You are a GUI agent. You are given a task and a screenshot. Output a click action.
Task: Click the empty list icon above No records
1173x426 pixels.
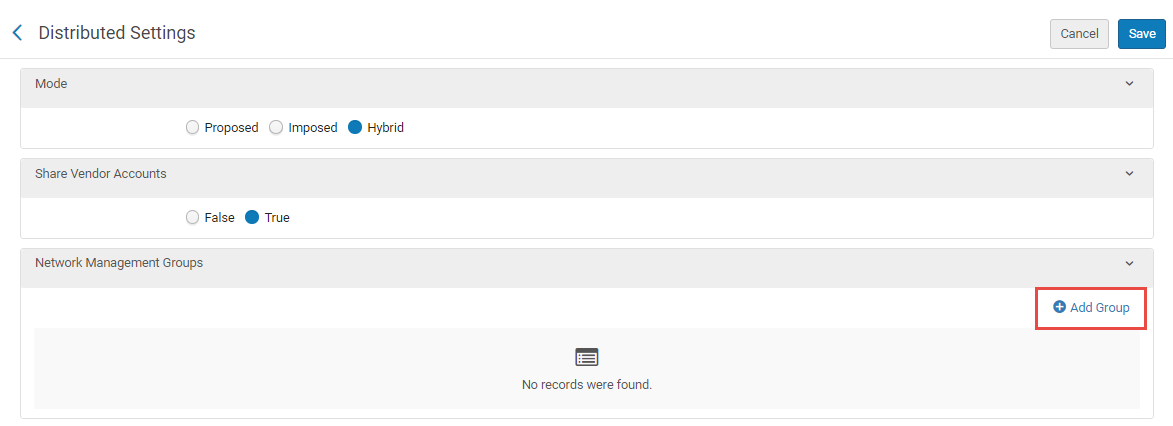(587, 357)
